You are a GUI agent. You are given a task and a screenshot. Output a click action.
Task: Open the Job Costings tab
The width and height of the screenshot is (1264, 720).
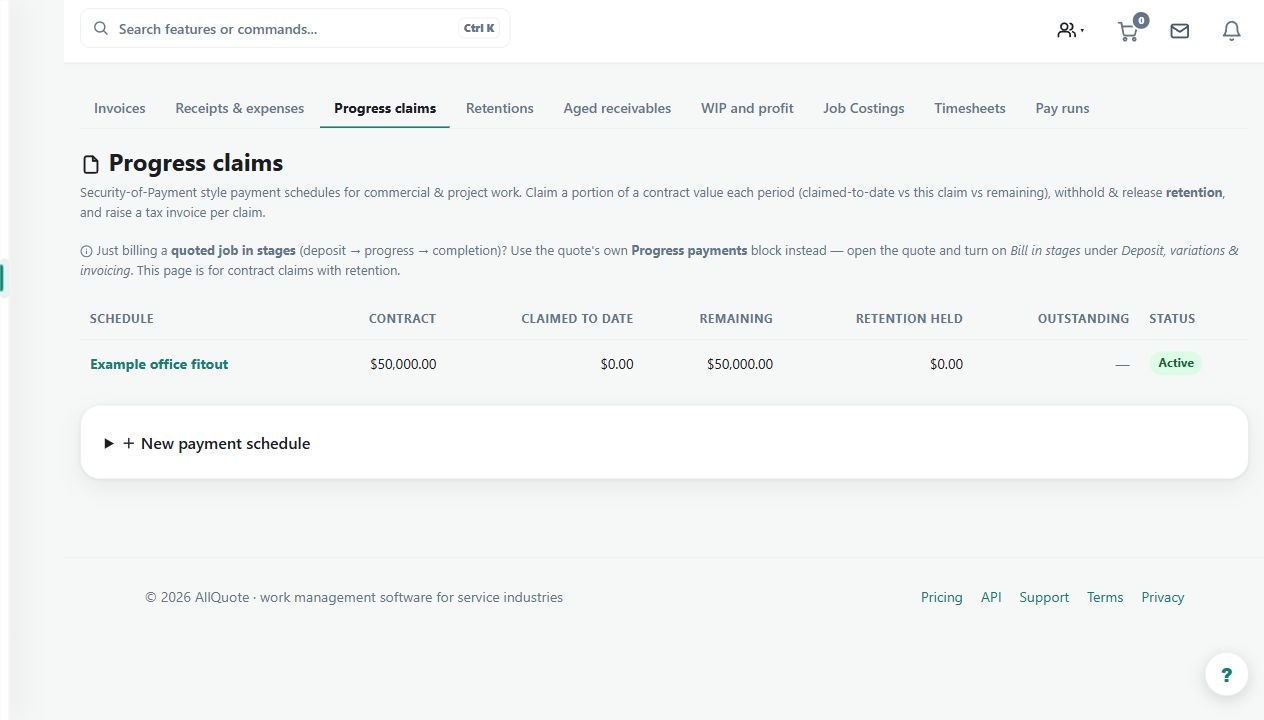864,108
